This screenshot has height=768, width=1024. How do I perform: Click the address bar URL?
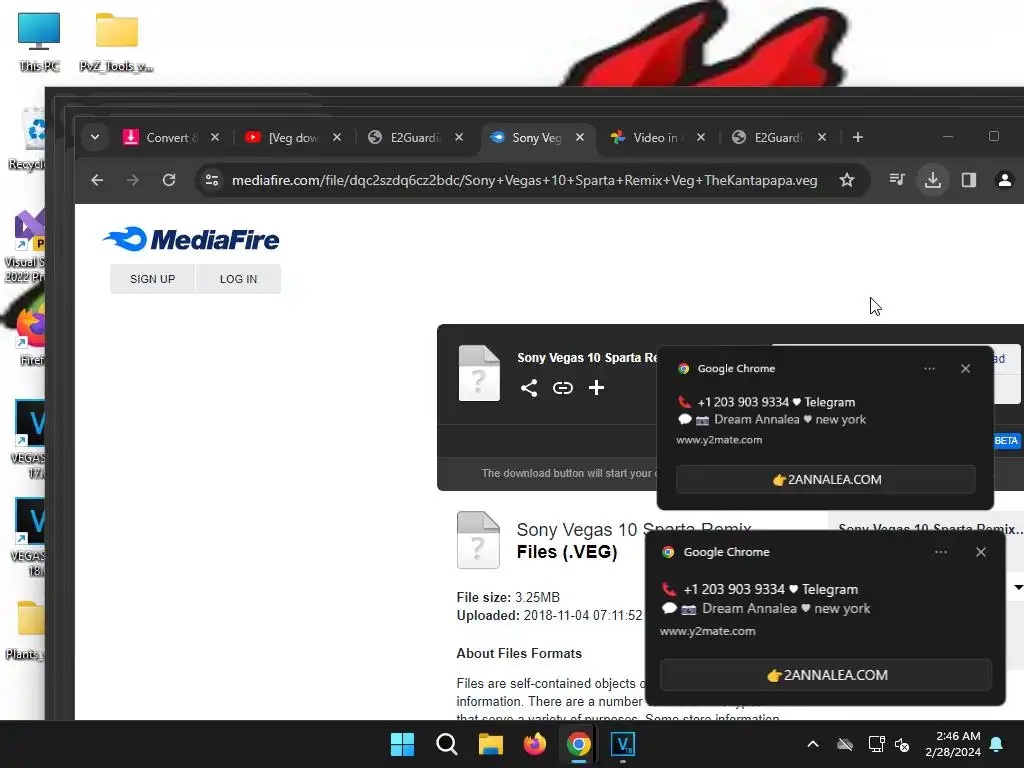(x=524, y=180)
